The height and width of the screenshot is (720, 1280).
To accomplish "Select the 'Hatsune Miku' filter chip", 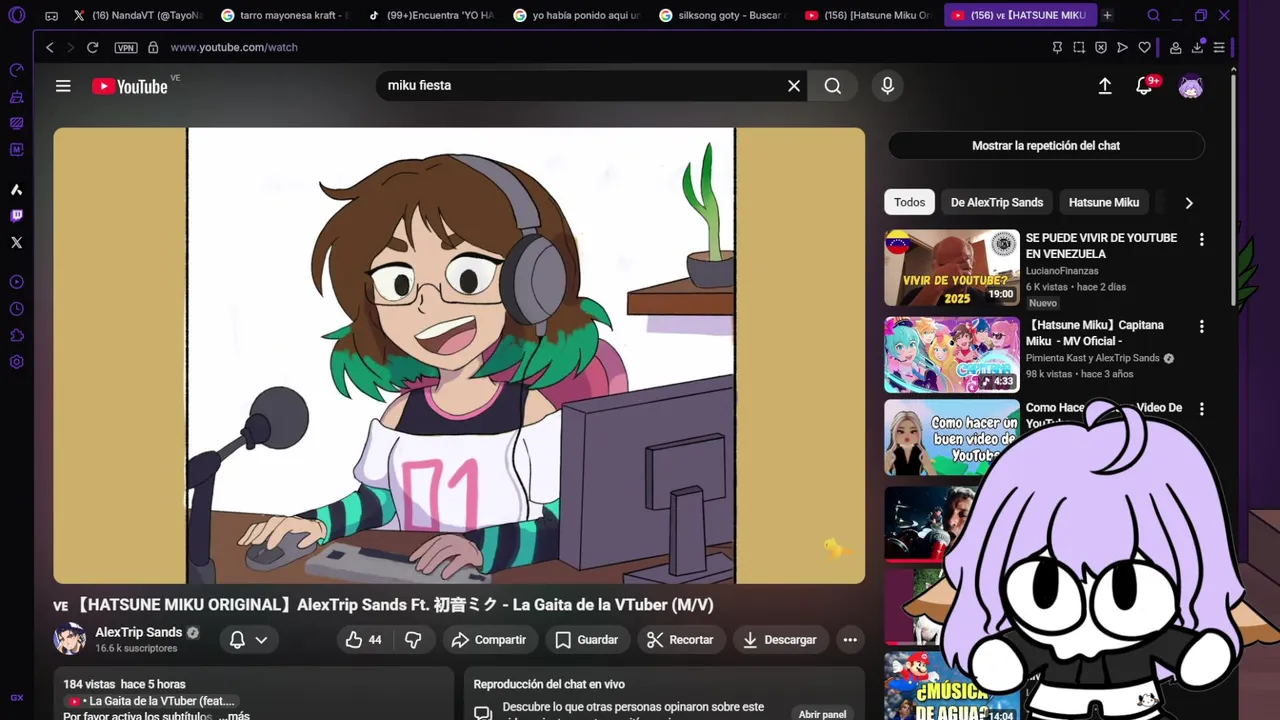I will tap(1104, 202).
